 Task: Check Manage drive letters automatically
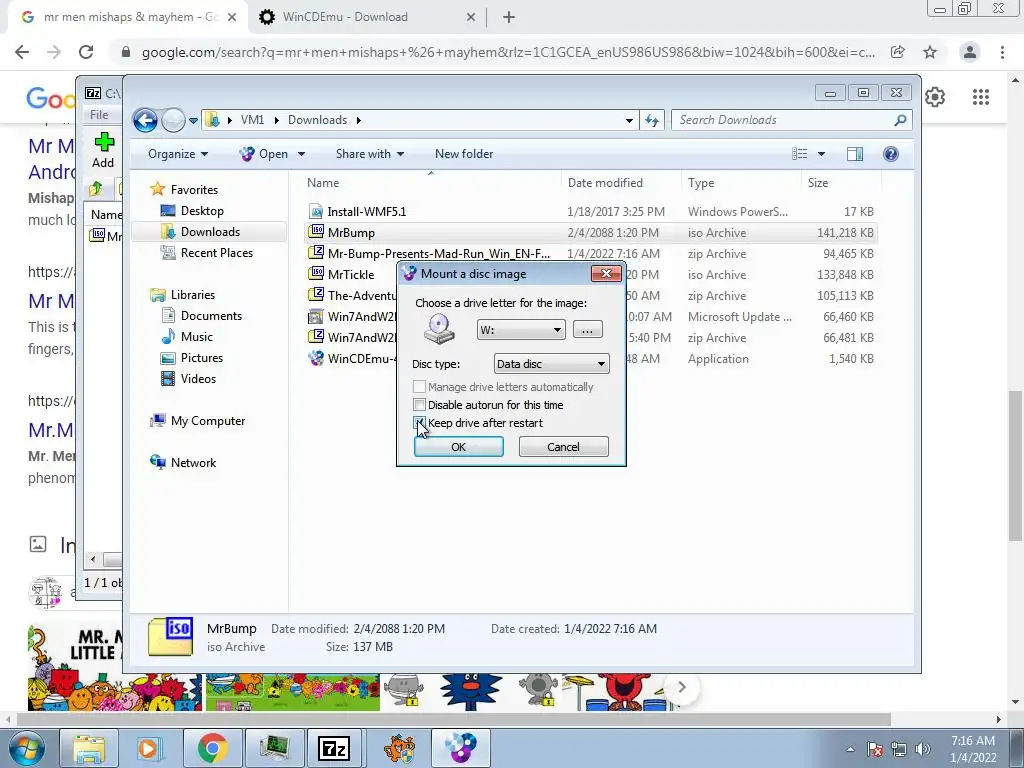tap(420, 387)
